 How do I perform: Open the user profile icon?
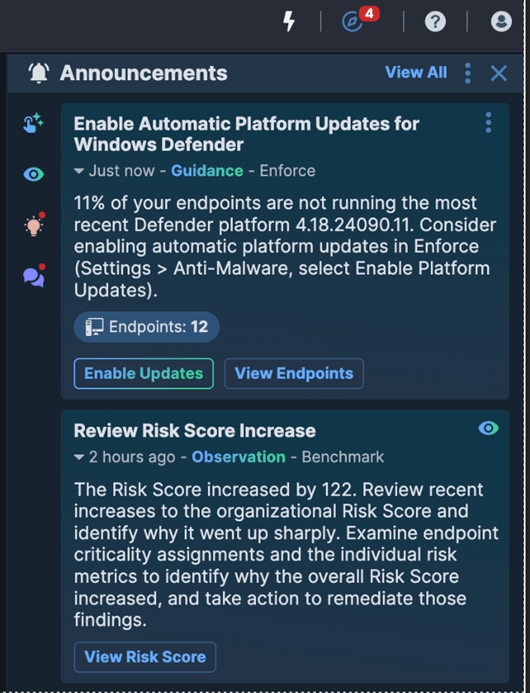[501, 21]
